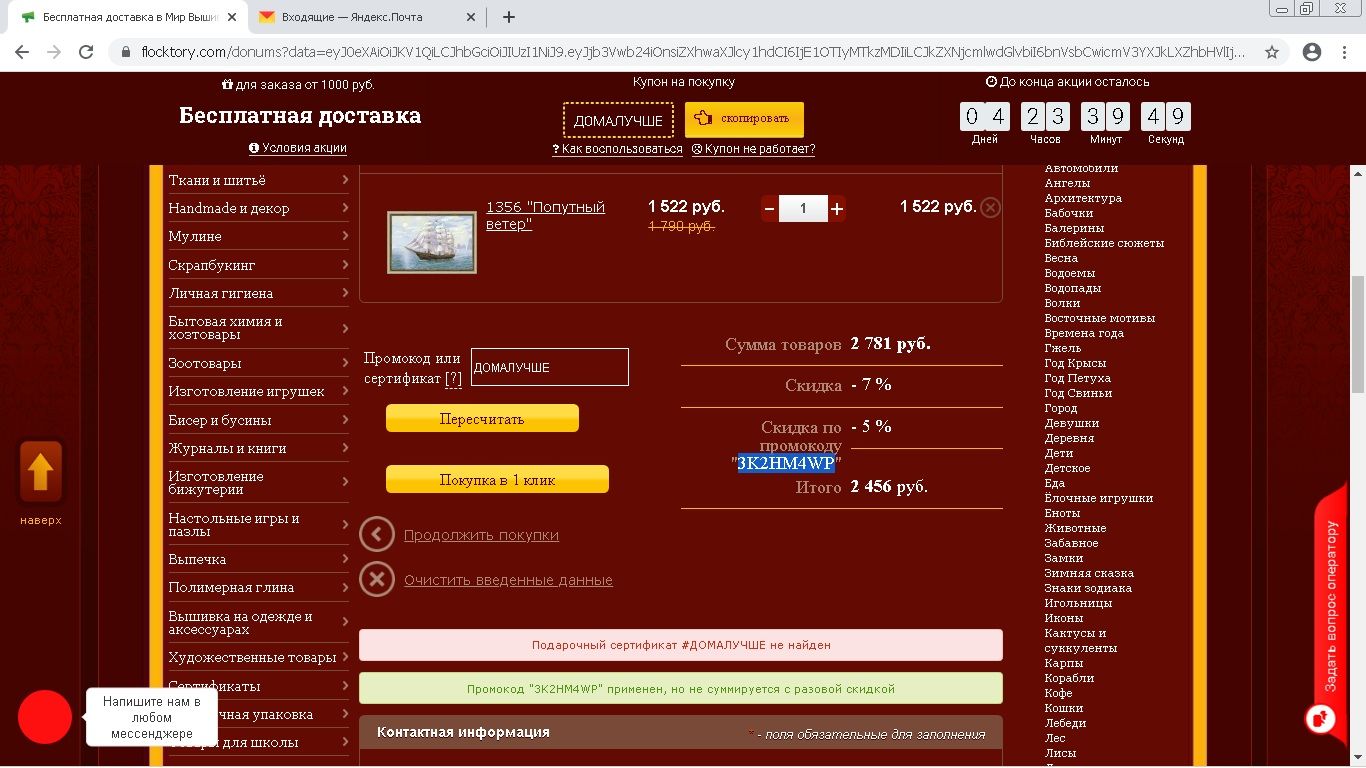Open the red messenger chat bubble

click(45, 717)
